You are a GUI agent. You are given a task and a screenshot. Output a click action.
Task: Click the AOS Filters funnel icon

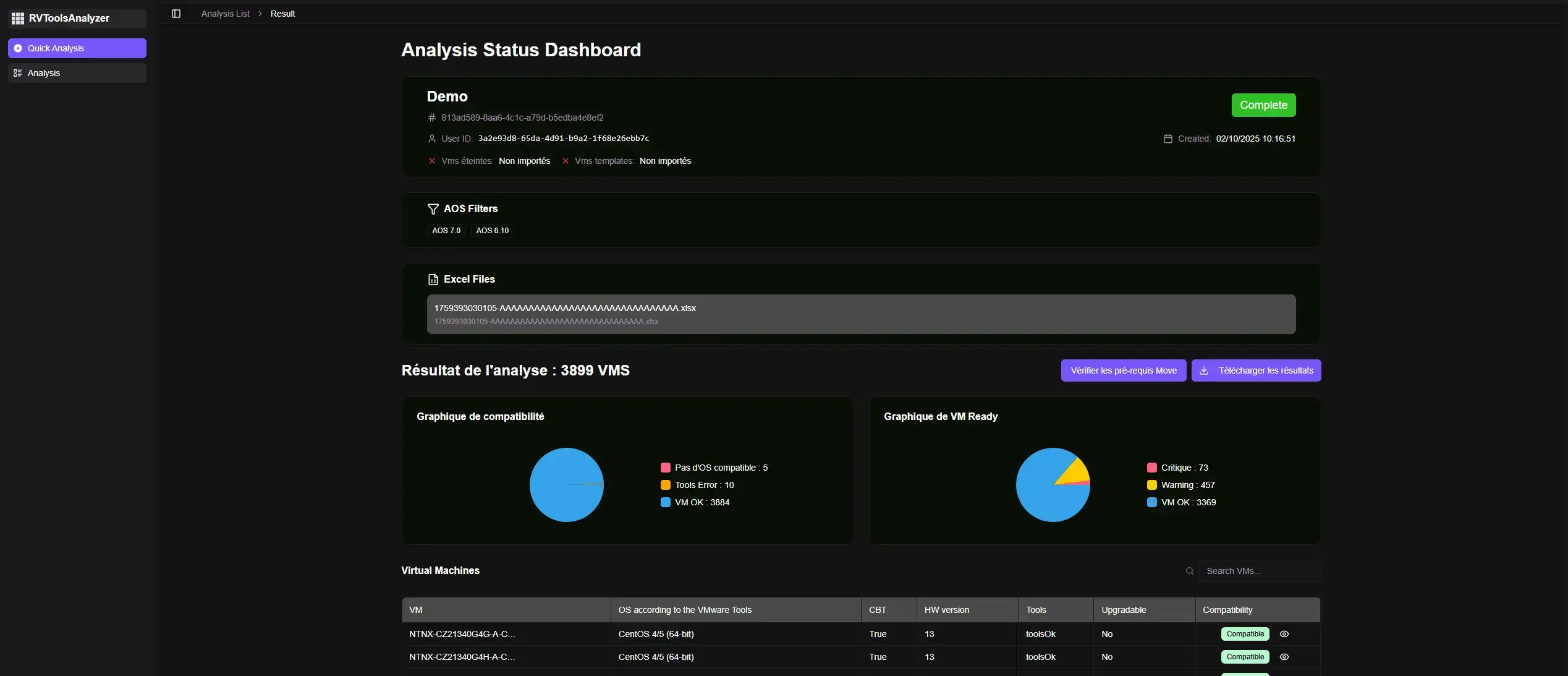[x=433, y=209]
